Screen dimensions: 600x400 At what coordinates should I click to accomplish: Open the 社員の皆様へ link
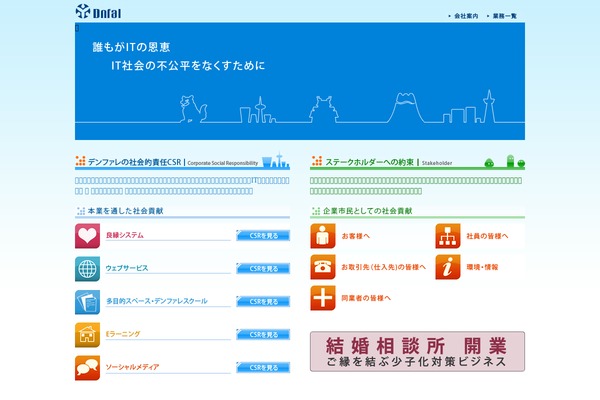tap(488, 236)
